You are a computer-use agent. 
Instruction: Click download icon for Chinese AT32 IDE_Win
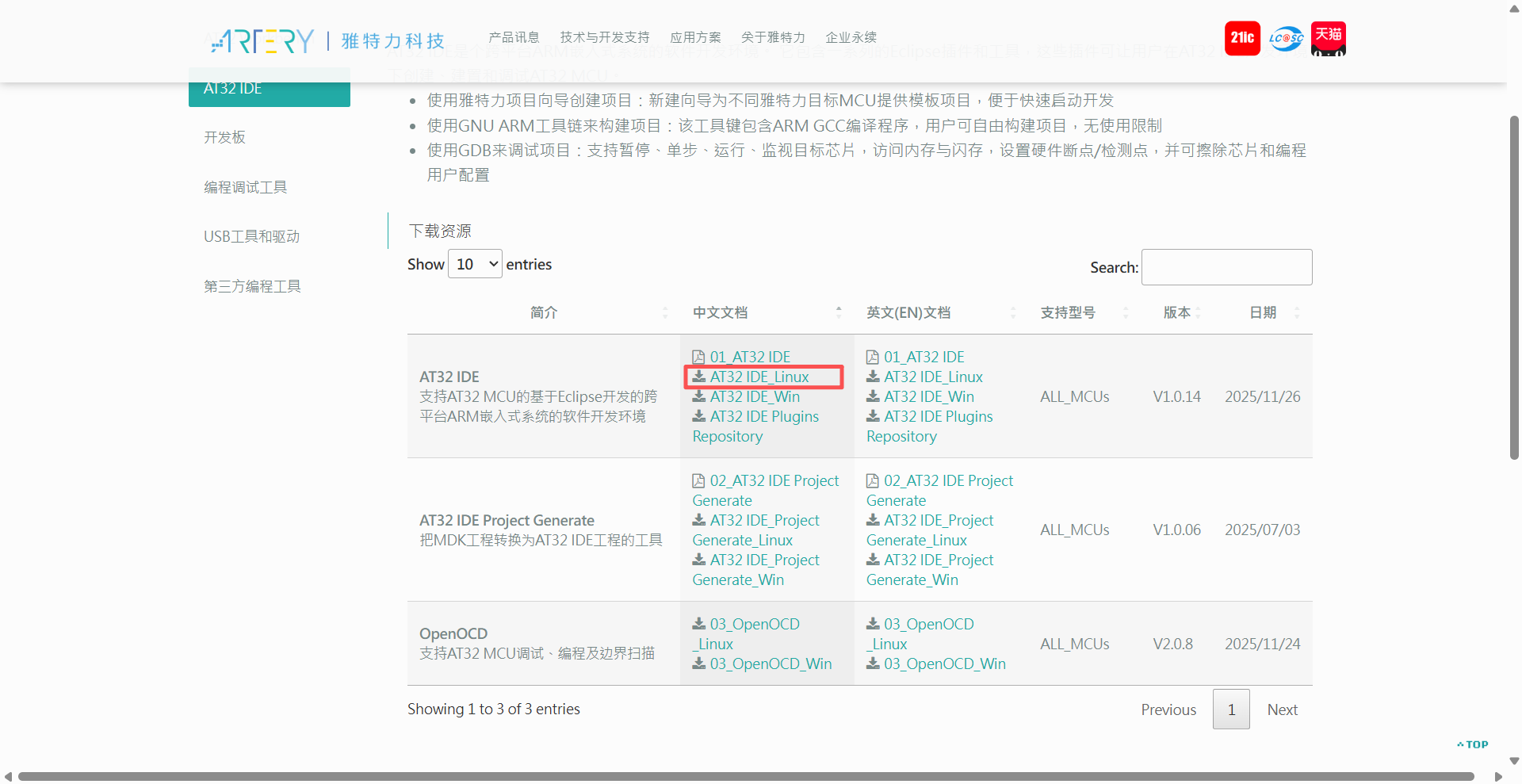click(x=699, y=396)
